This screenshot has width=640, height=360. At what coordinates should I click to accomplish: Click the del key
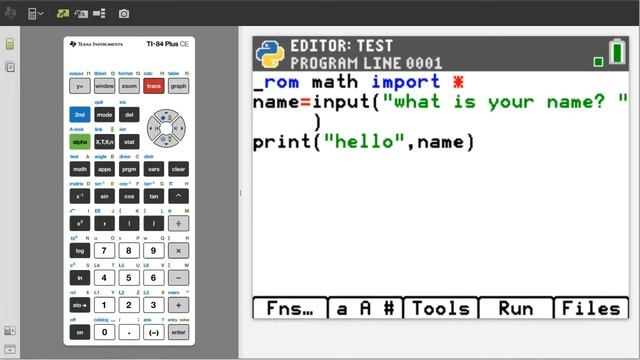tap(129, 115)
